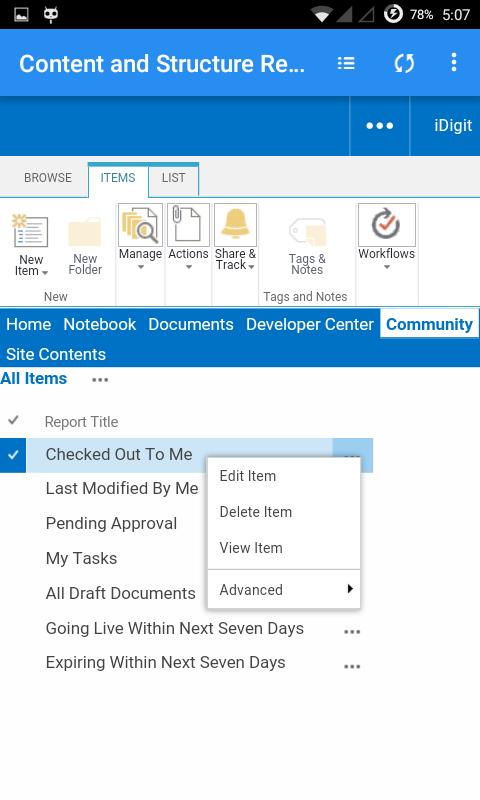
Task: Tap the list view icon in header
Action: pyautogui.click(x=346, y=63)
